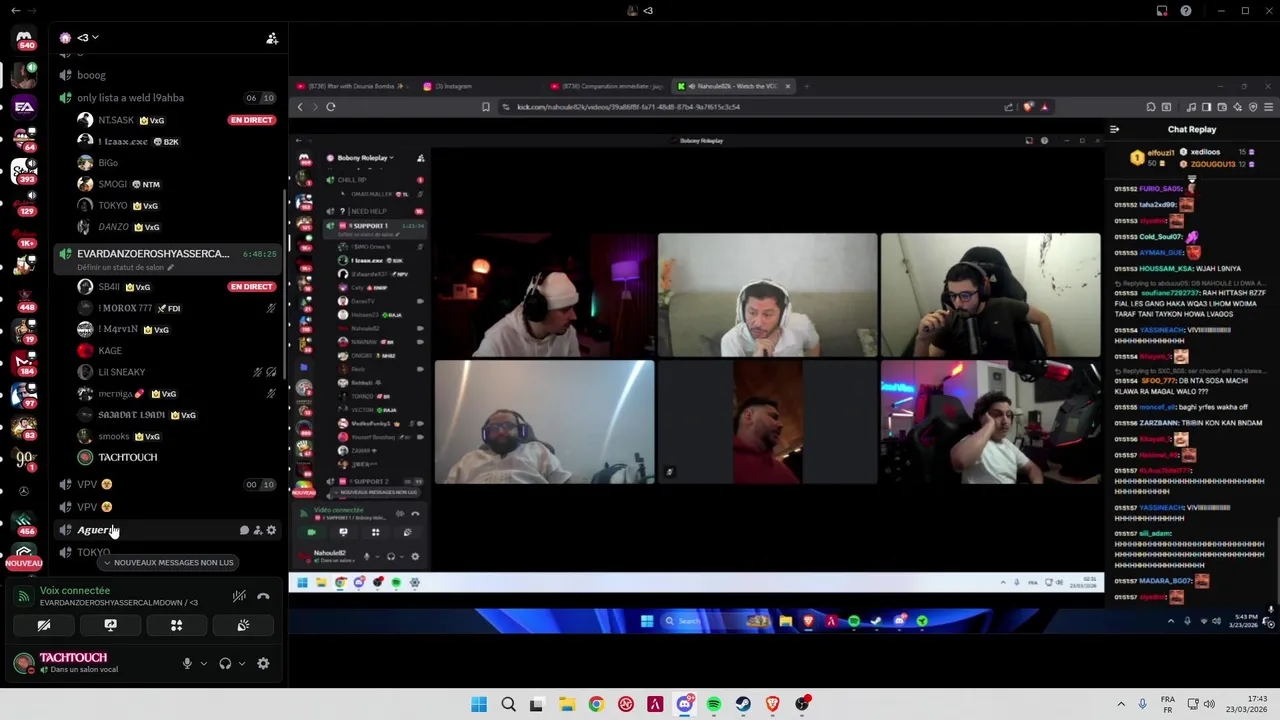Open settings gear on Aguer channel
This screenshot has width=1280, height=720.
click(x=271, y=530)
